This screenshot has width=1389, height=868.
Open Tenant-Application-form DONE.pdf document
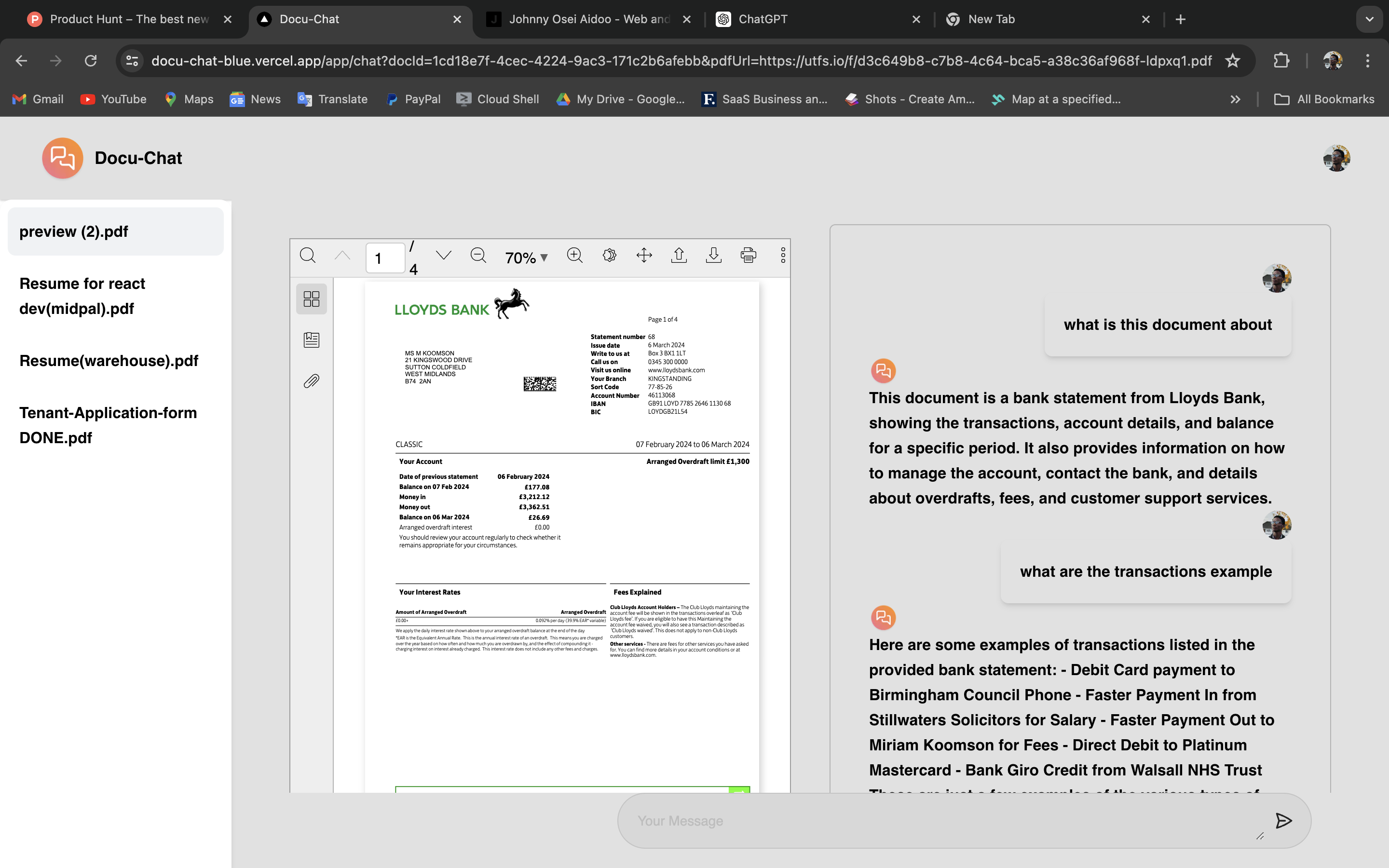pos(108,425)
